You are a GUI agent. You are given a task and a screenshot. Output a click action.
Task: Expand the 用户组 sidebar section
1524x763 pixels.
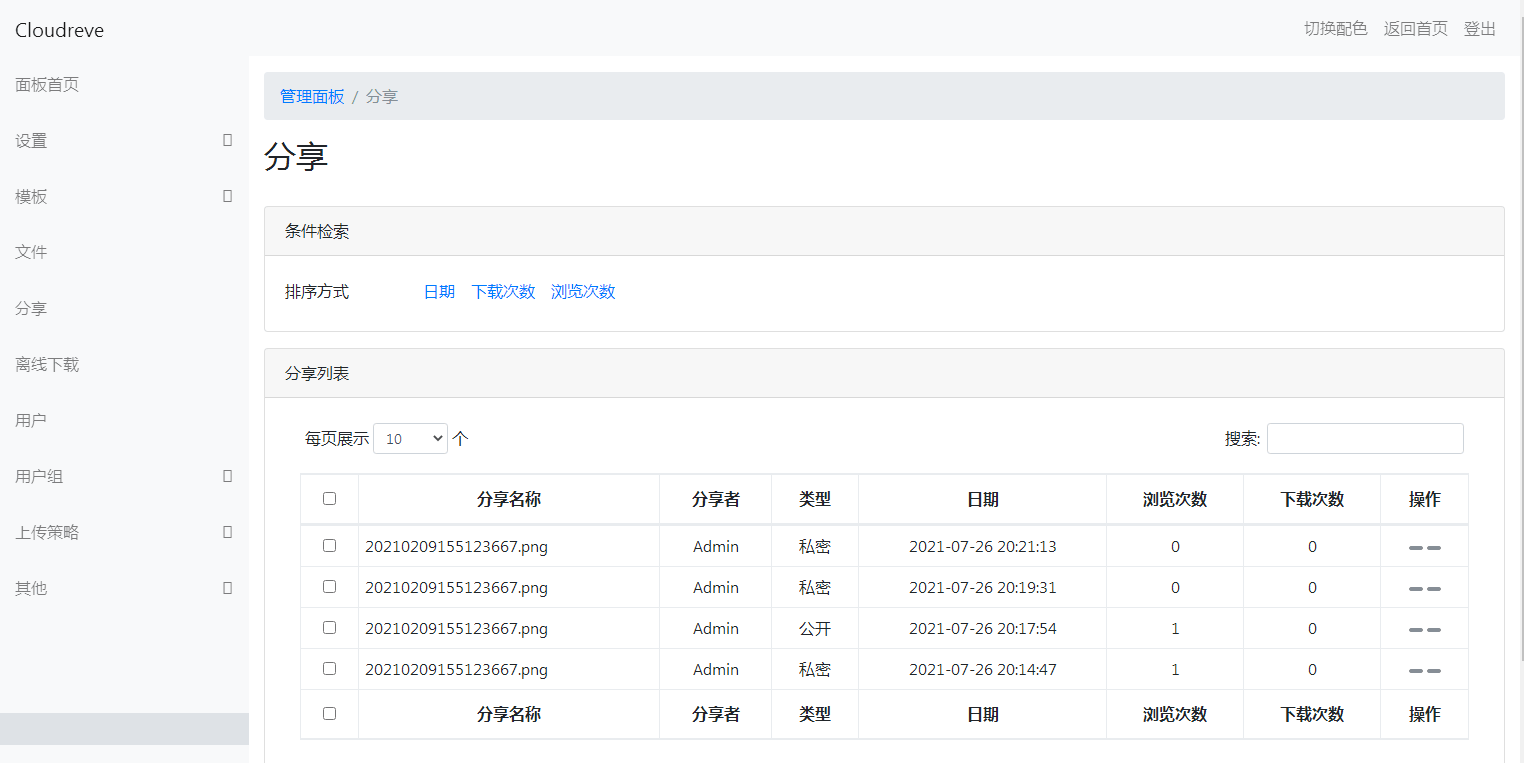[x=124, y=477]
